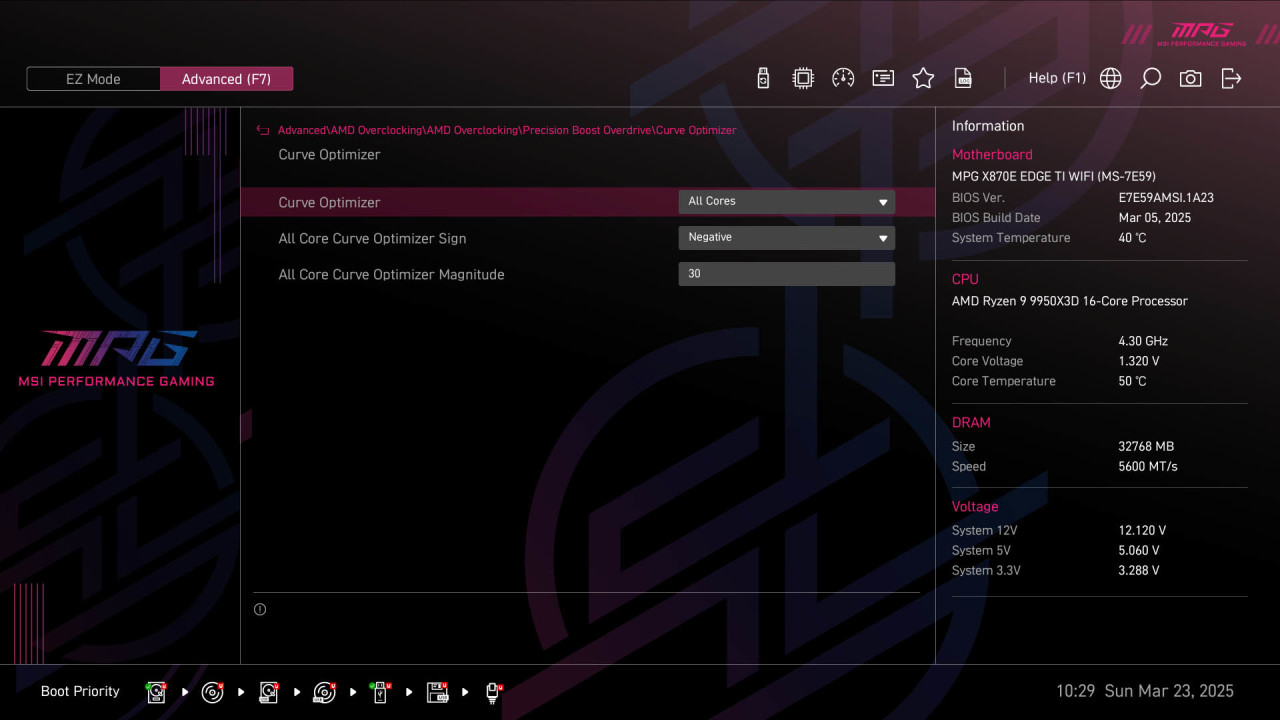Take a screenshot with the camera icon

click(x=1190, y=78)
